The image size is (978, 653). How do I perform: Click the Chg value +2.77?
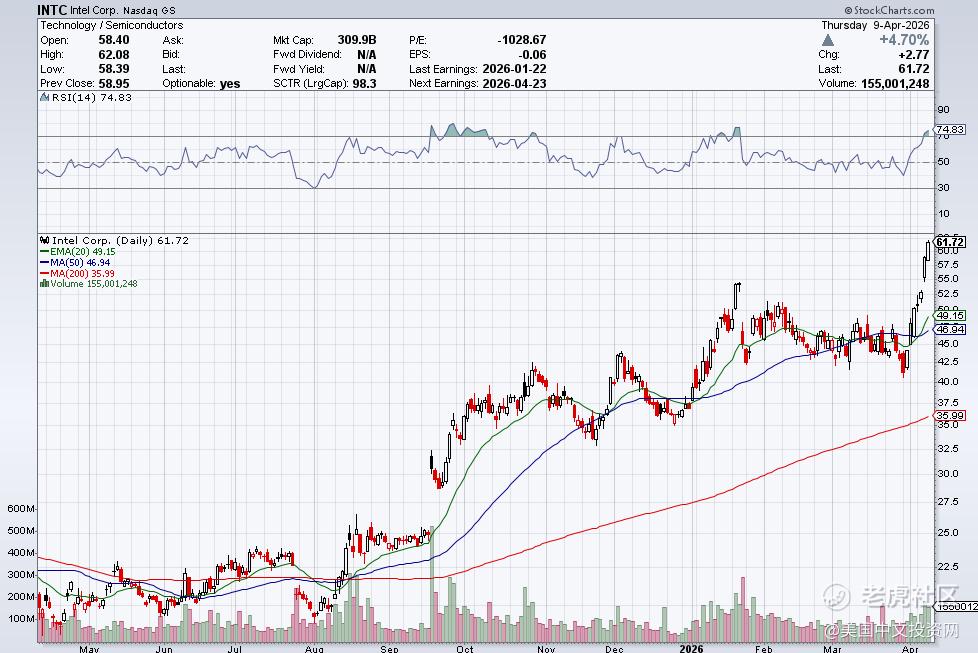coord(914,54)
